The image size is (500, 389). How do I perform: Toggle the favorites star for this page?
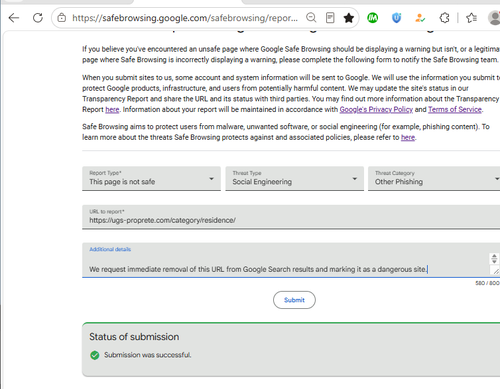(x=349, y=18)
